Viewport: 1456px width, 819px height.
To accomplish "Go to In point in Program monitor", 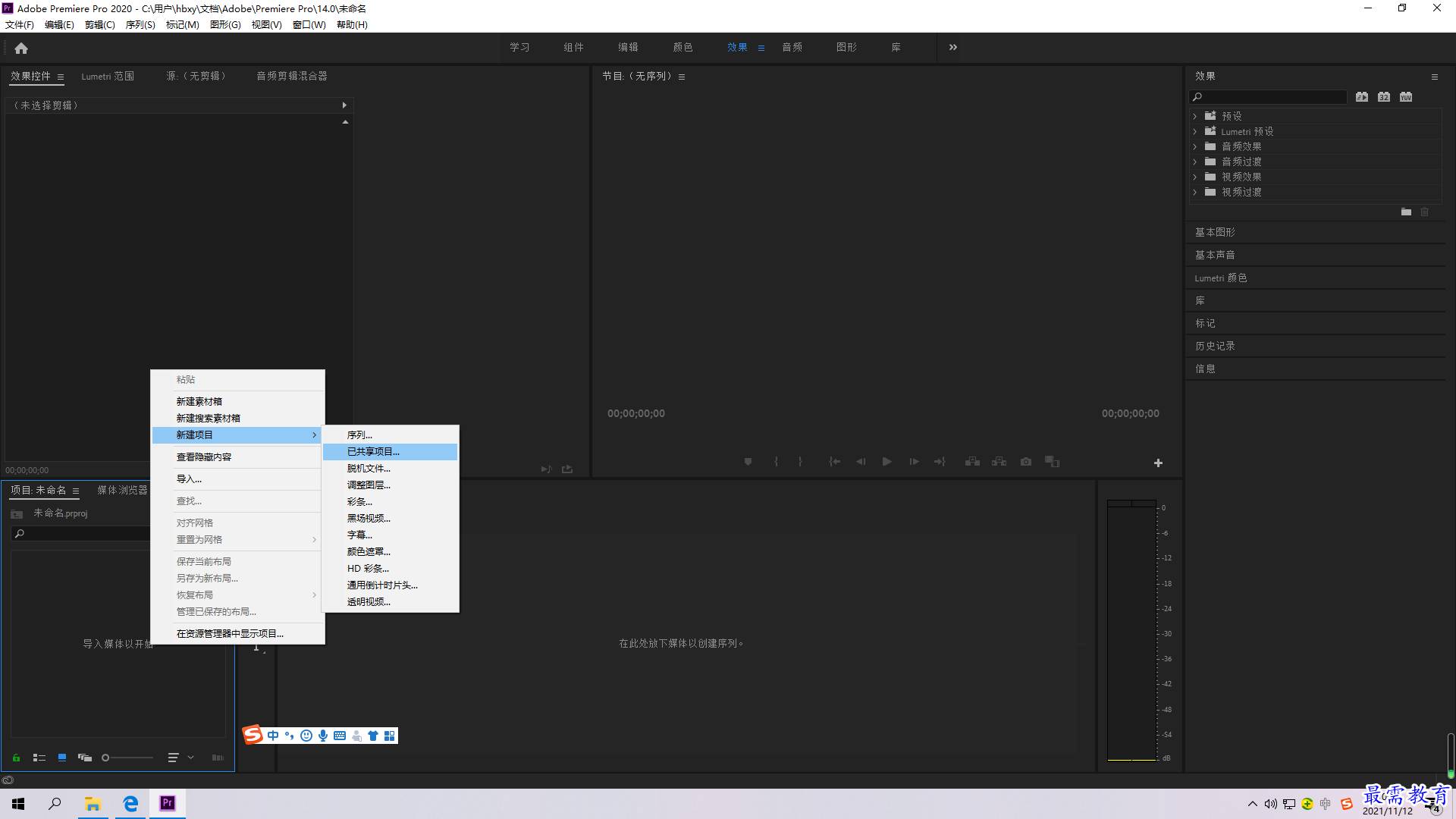I will 834,462.
